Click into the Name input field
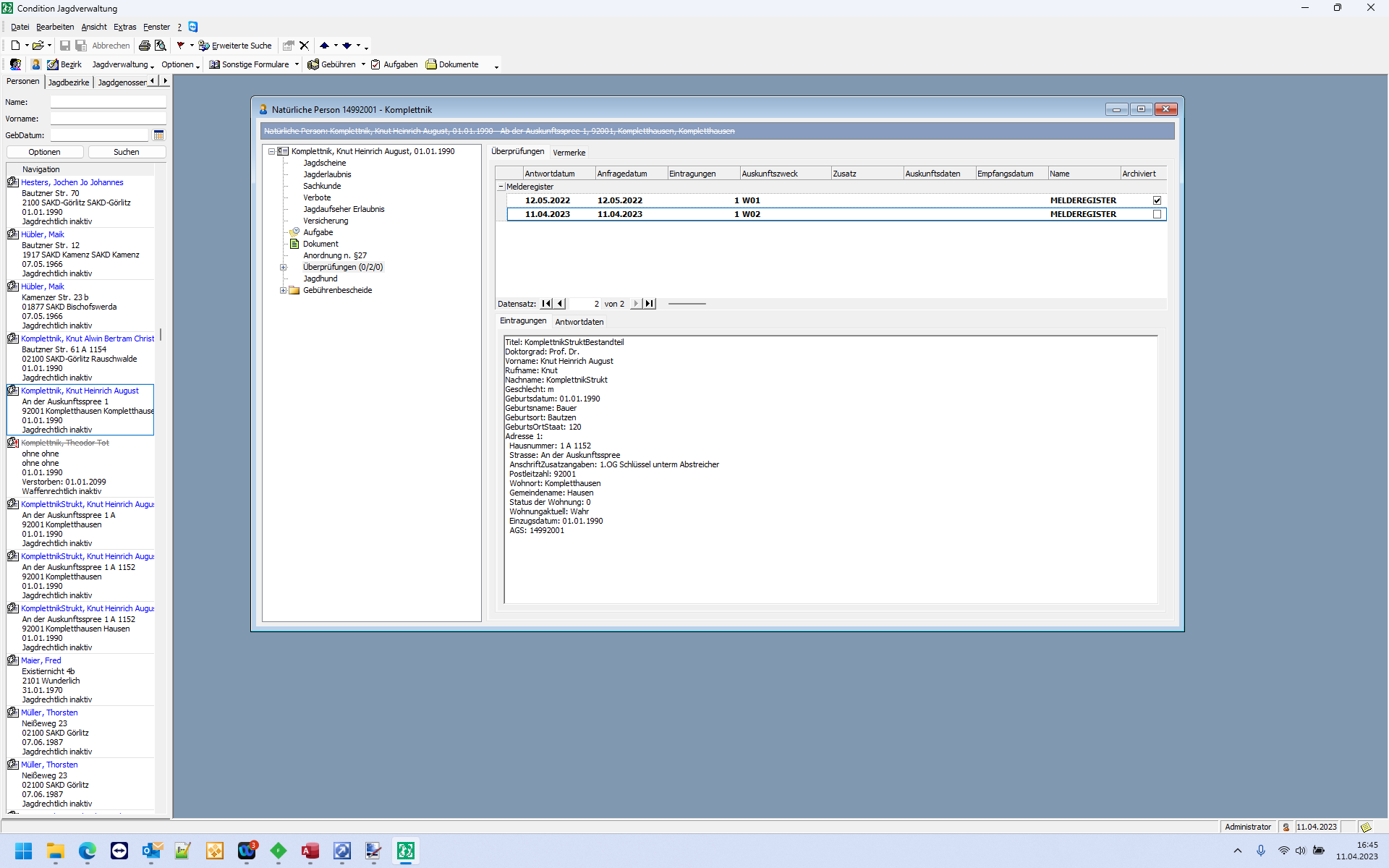Image resolution: width=1389 pixels, height=868 pixels. (108, 102)
